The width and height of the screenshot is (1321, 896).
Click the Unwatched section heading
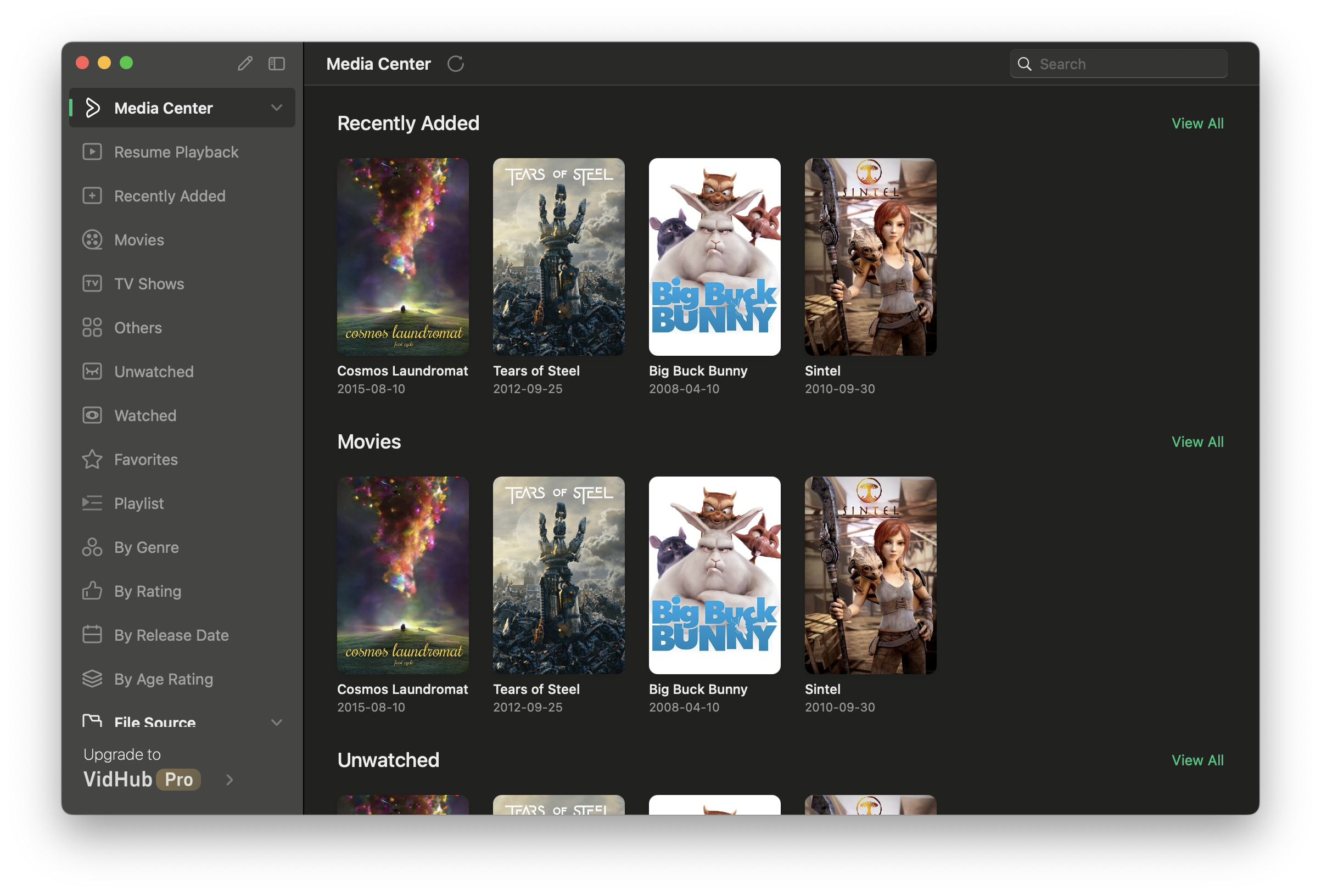[388, 759]
